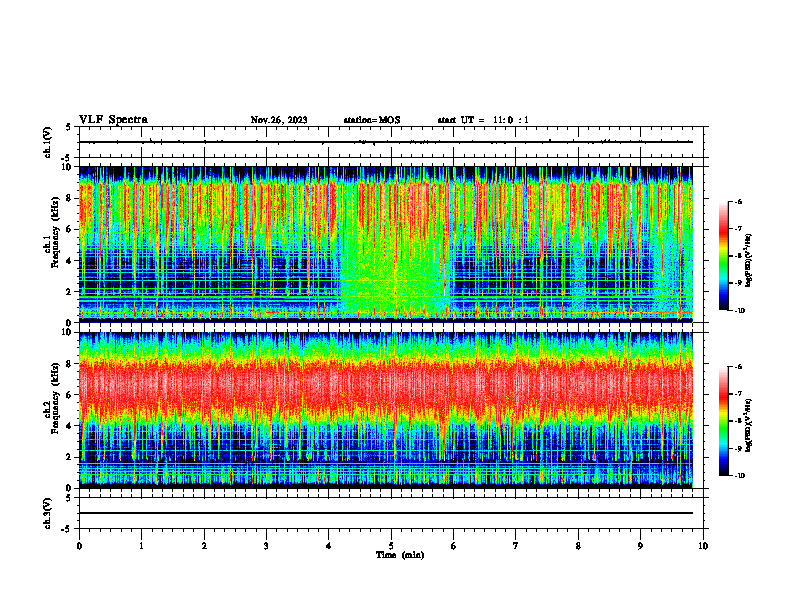Click the 'start UT = 11:0 :1' label
Viewport: 792px width, 612px height.
tap(483, 120)
